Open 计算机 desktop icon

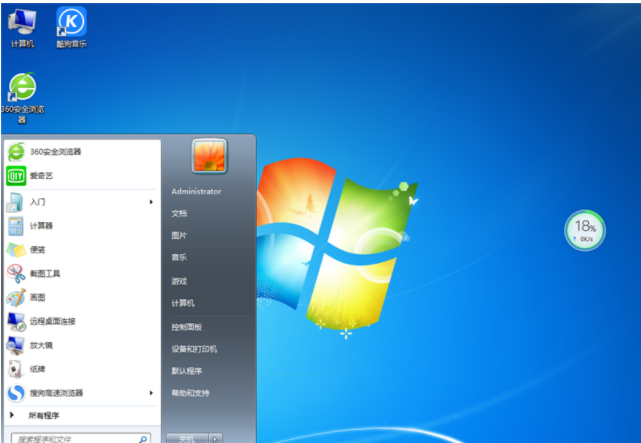click(x=22, y=25)
